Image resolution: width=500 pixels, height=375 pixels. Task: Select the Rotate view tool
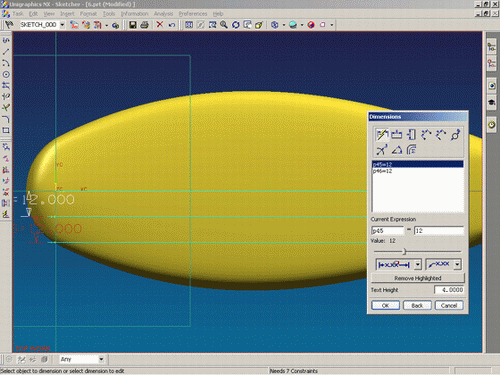[x=236, y=25]
